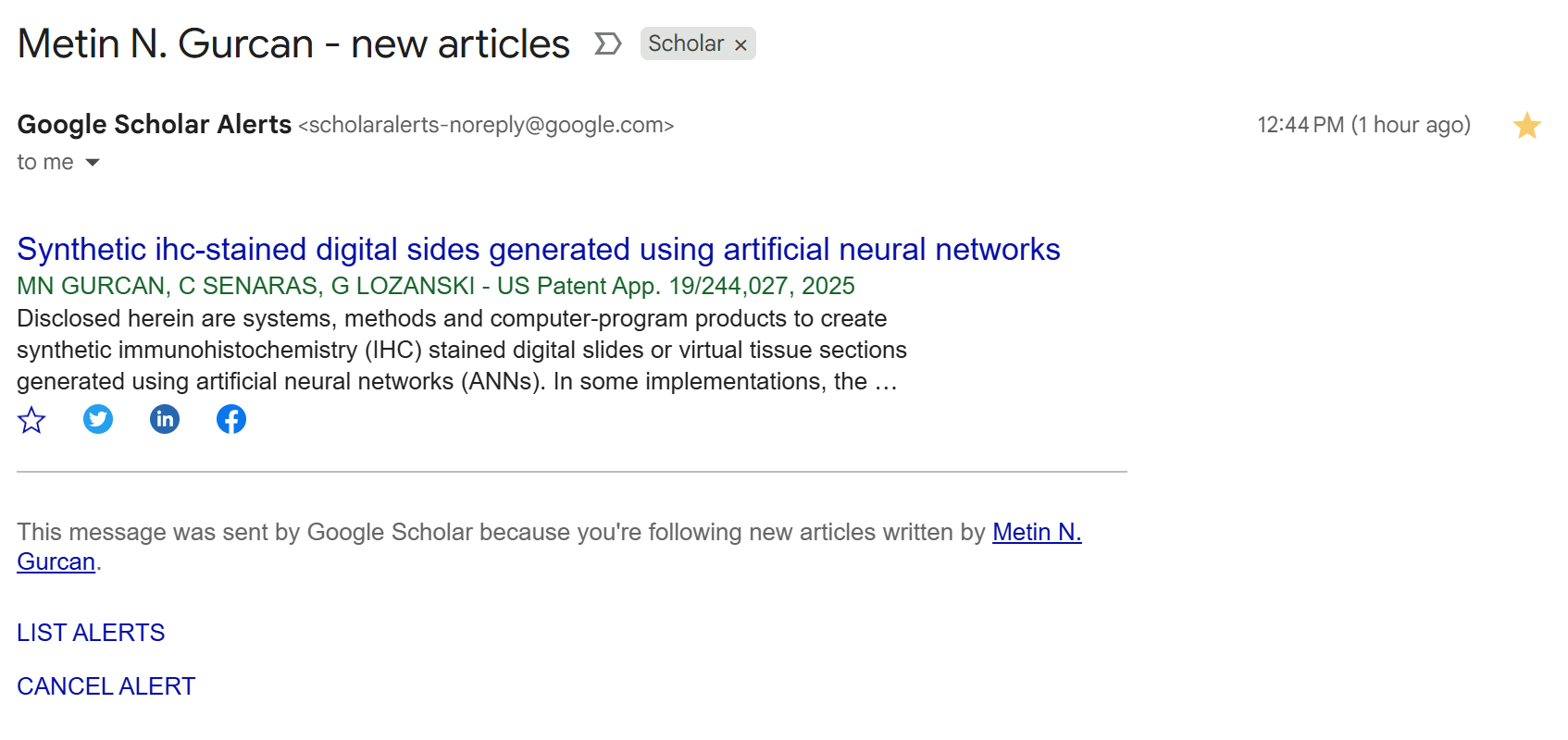Click the importance marker next to subject
The height and width of the screenshot is (740, 1568).
click(x=607, y=43)
